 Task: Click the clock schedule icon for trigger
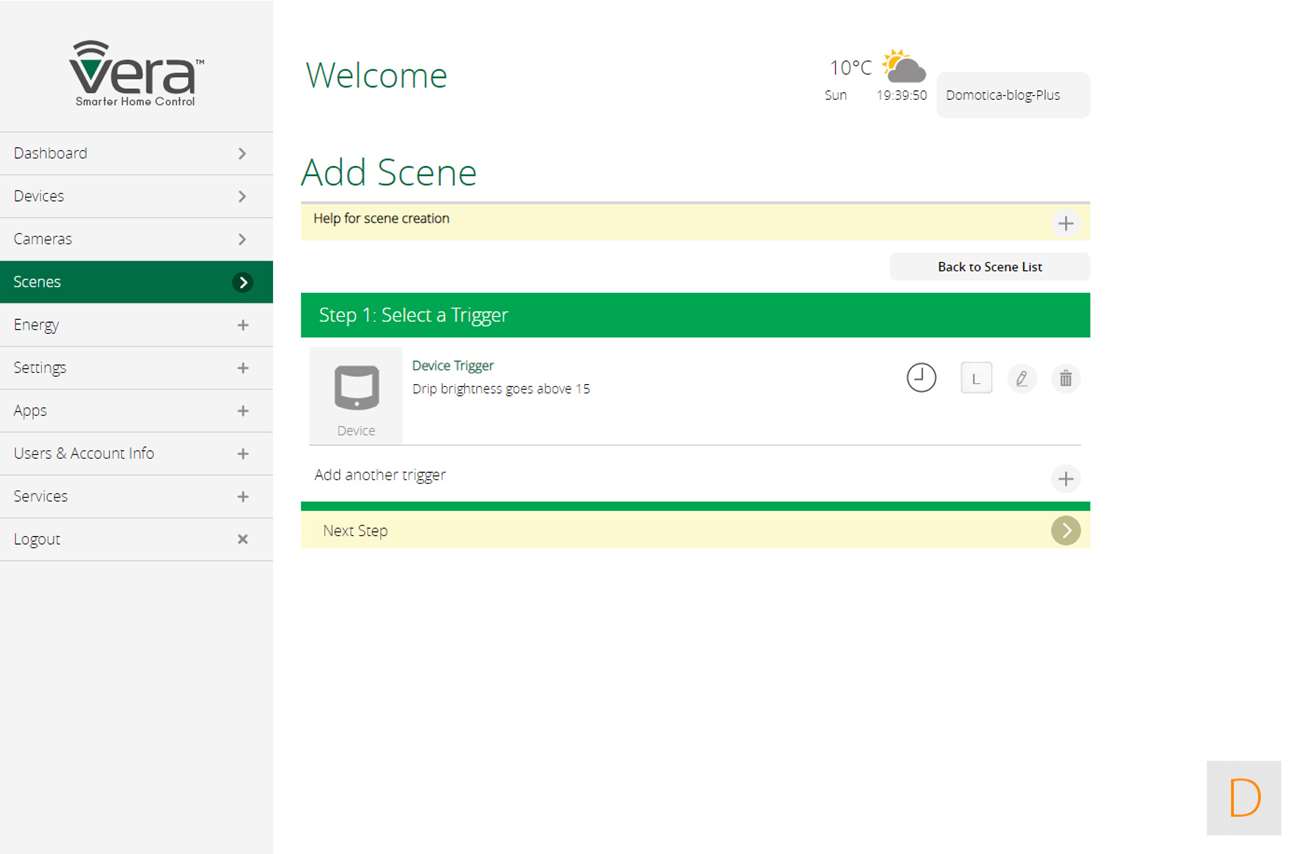pyautogui.click(x=921, y=378)
